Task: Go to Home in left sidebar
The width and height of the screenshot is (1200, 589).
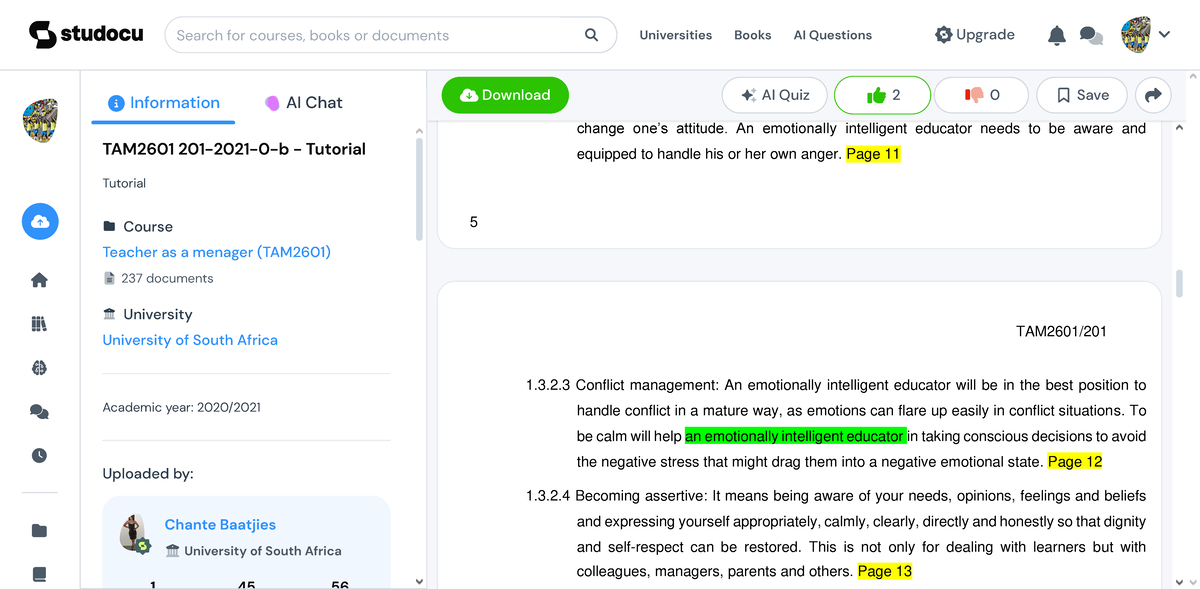Action: [x=40, y=280]
